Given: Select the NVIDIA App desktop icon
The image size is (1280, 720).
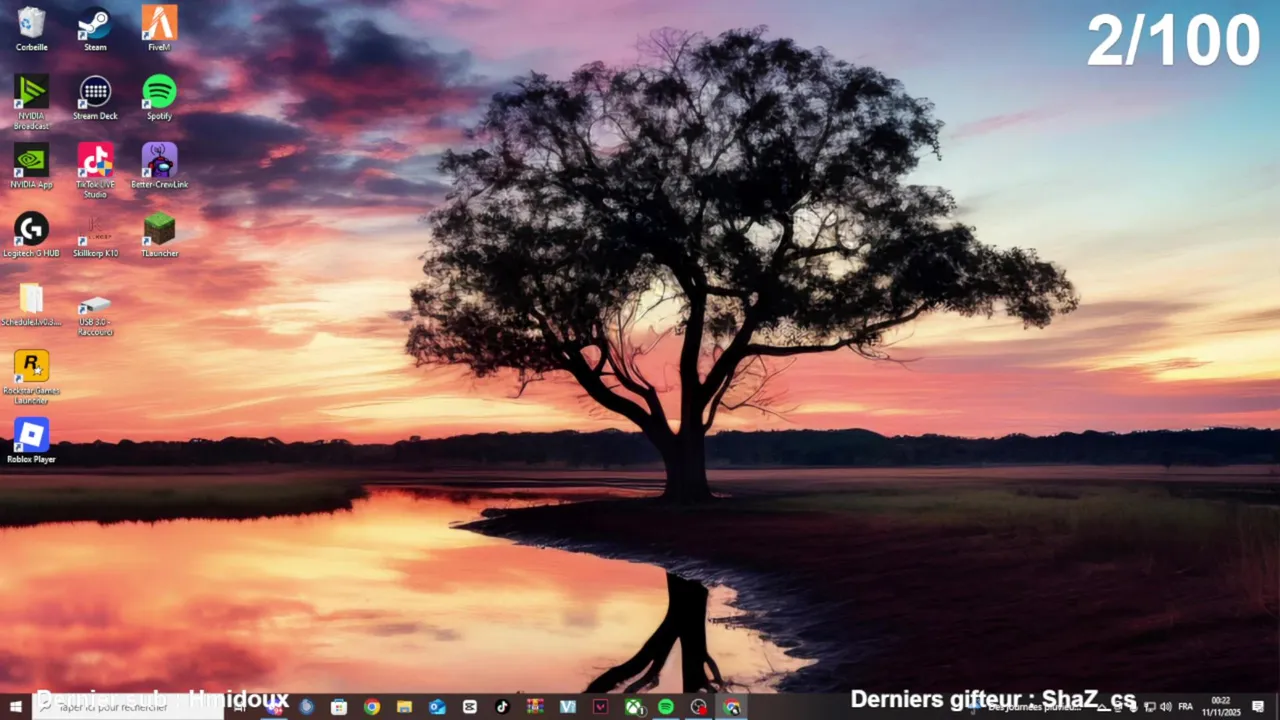Looking at the screenshot, I should (x=31, y=166).
